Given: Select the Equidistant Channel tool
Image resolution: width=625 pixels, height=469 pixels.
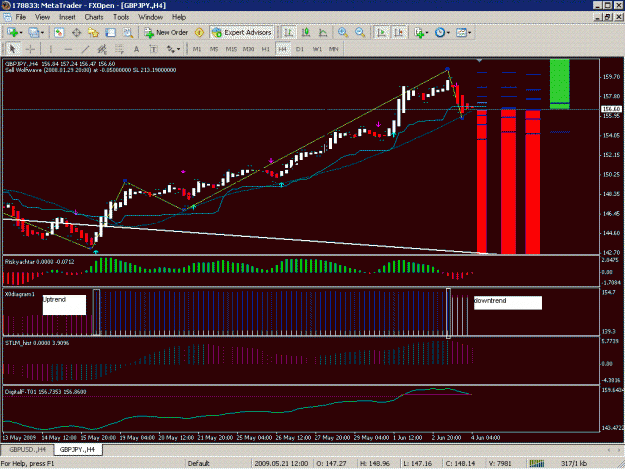Looking at the screenshot, I should coord(102,49).
